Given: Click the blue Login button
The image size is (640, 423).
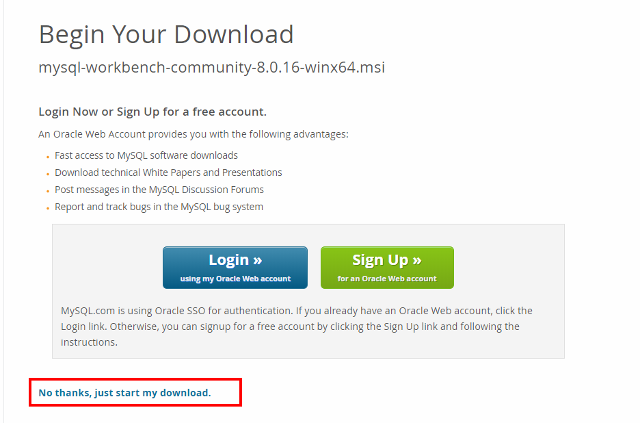Looking at the screenshot, I should (235, 267).
